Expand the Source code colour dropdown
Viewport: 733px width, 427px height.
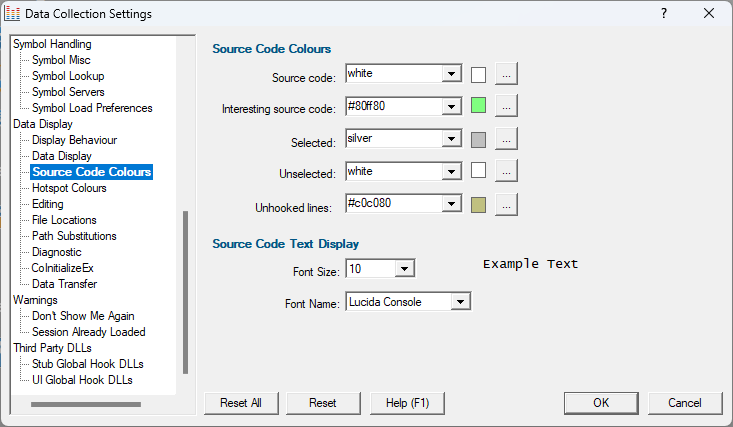pyautogui.click(x=451, y=74)
